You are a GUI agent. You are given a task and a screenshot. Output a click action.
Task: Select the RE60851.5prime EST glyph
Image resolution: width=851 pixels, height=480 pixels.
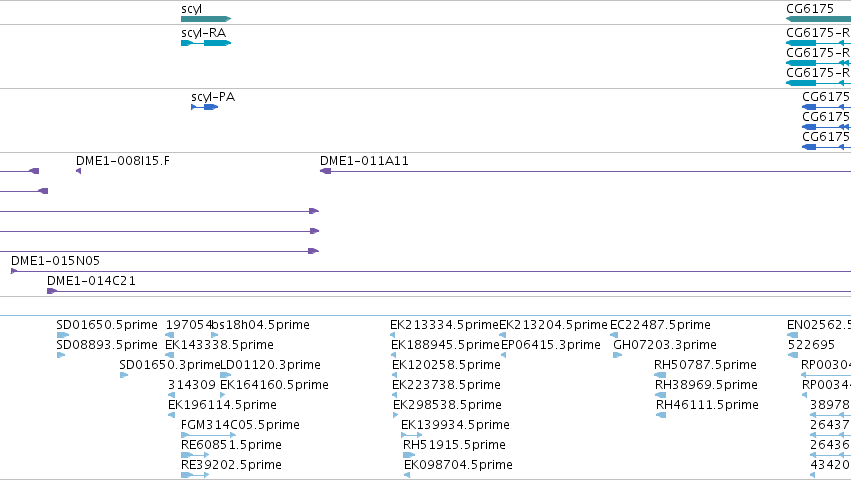(x=195, y=455)
